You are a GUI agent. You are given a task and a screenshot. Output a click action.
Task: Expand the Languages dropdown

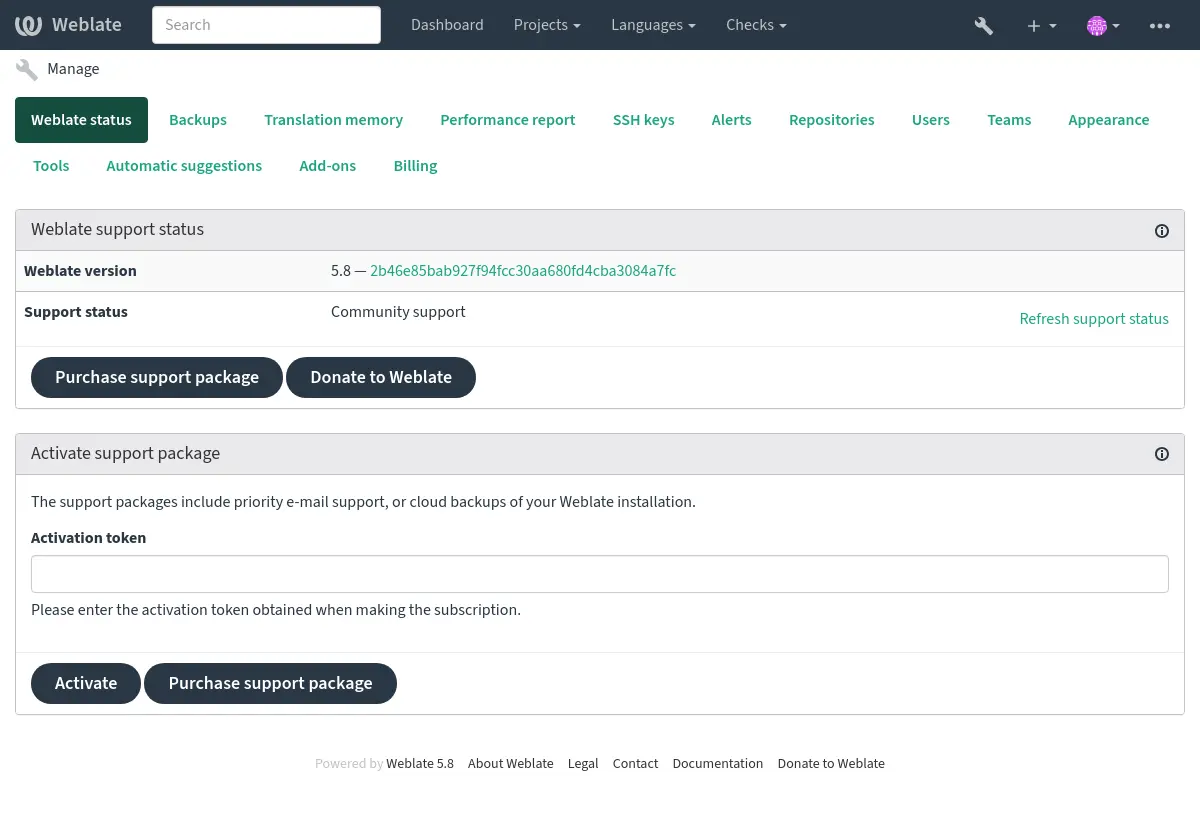pyautogui.click(x=653, y=25)
